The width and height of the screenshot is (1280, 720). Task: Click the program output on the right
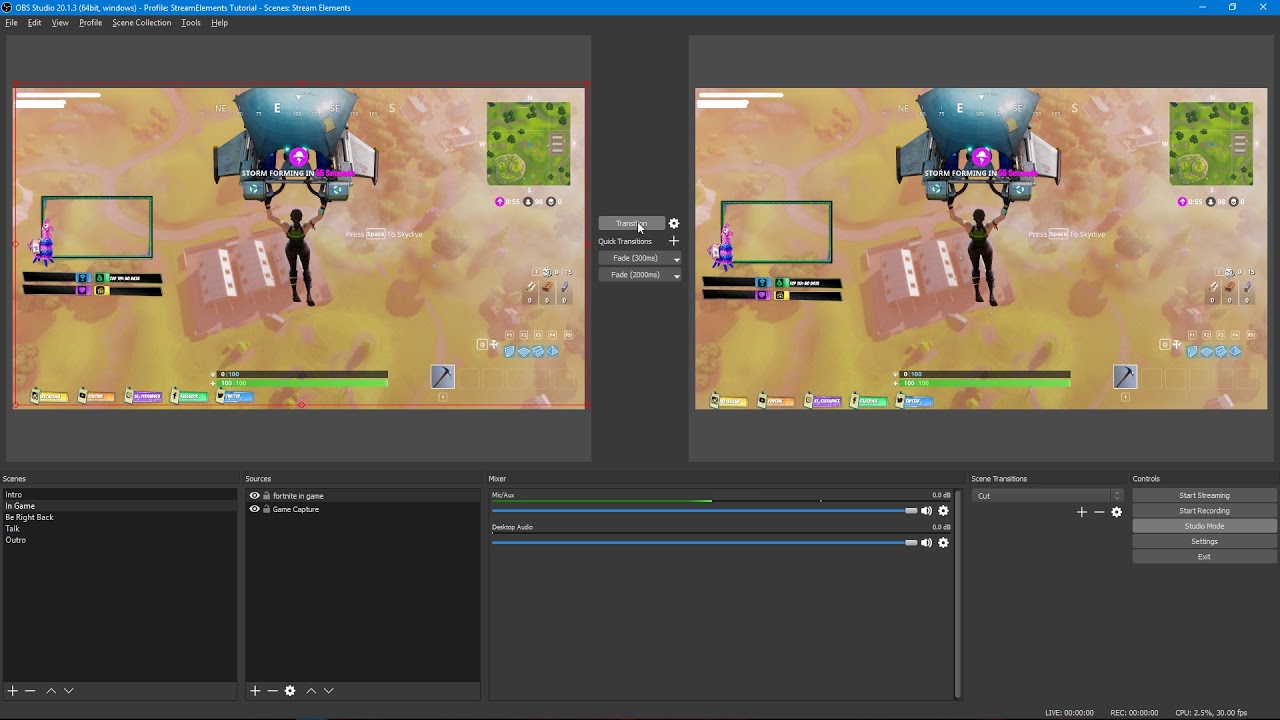pyautogui.click(x=981, y=249)
